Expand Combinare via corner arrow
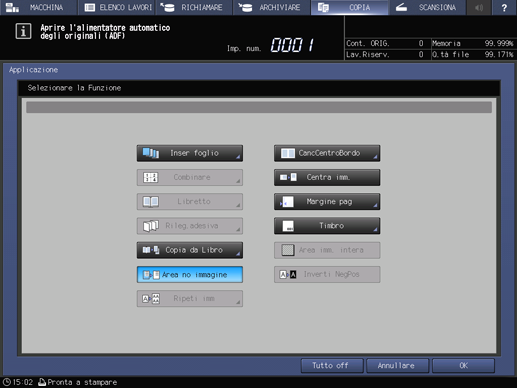This screenshot has width=517, height=388. [x=238, y=181]
